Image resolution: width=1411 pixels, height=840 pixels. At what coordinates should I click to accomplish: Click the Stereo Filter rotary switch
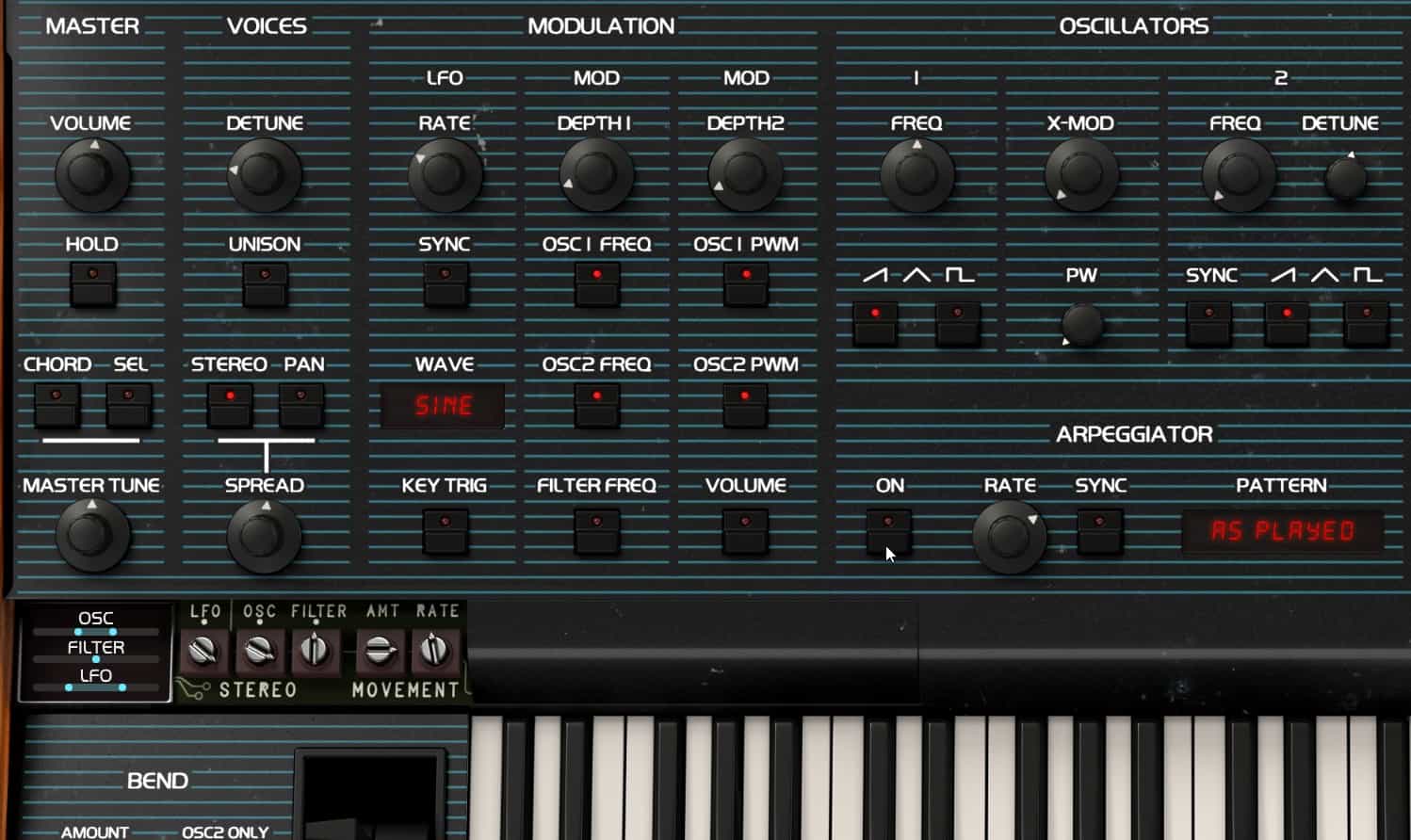316,650
